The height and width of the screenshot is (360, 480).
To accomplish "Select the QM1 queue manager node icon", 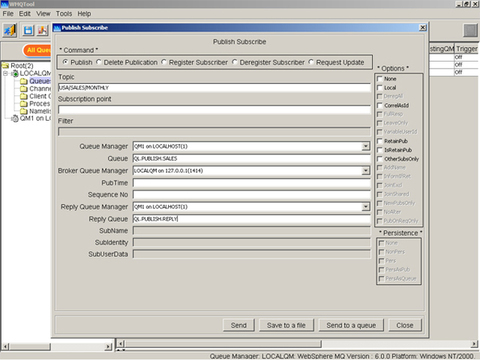I will tap(15, 118).
